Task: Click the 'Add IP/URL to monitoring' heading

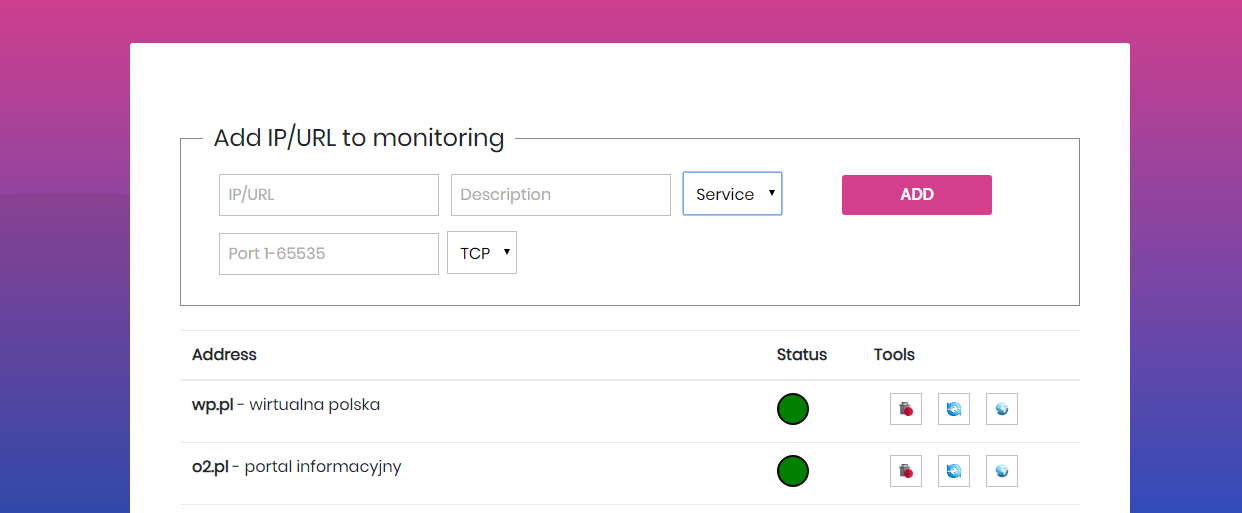Action: coord(359,138)
